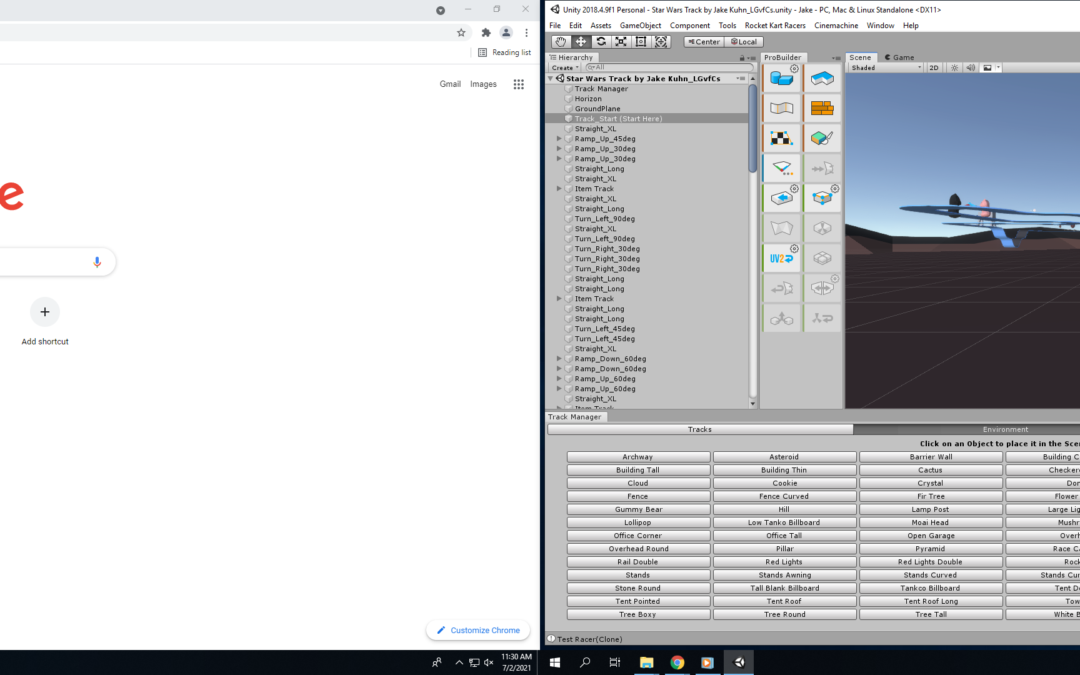Select the Move tool in Unity toolbar

581,42
